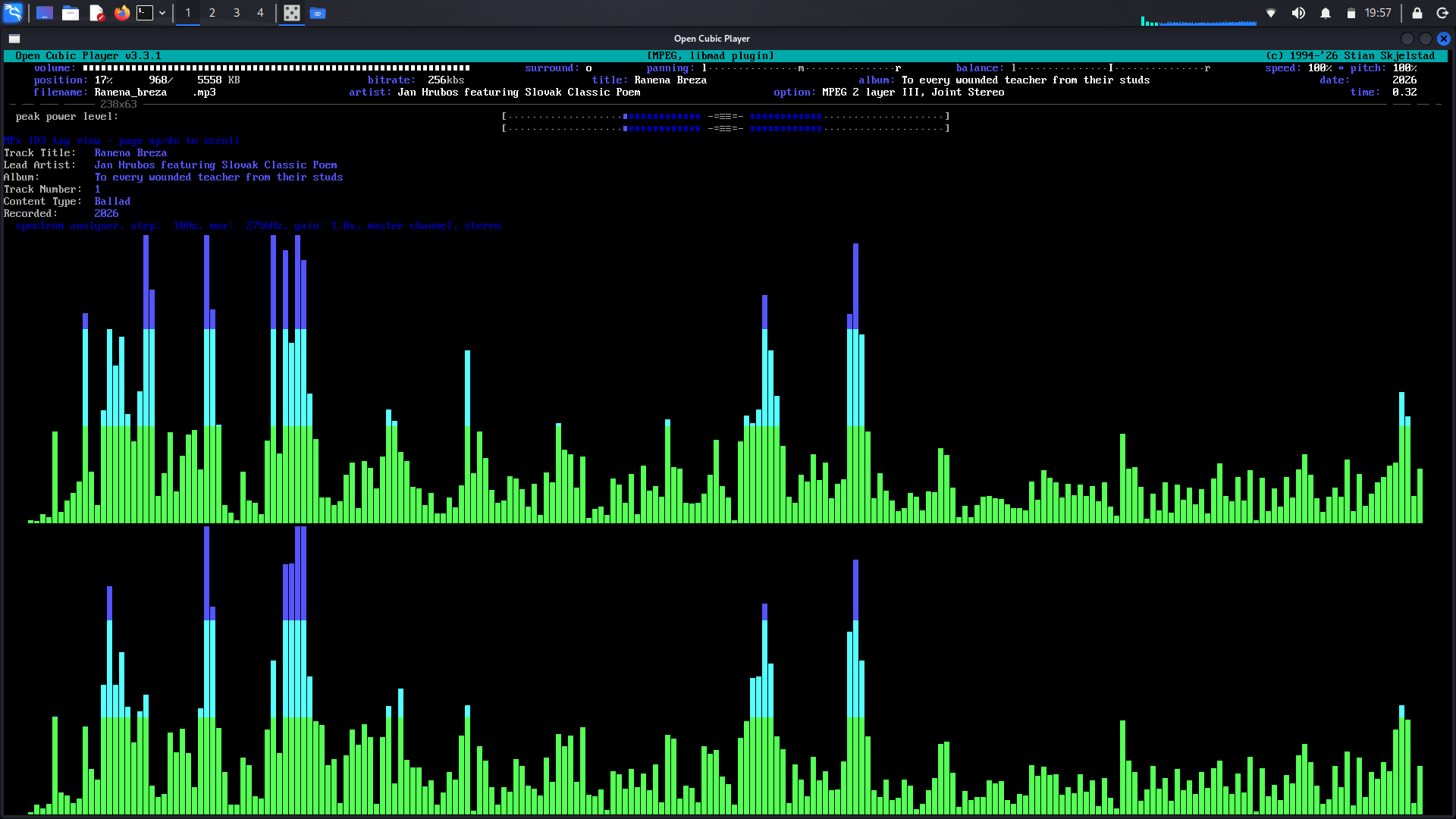
Task: Open the window menu icon in the title bar
Action: tap(14, 39)
